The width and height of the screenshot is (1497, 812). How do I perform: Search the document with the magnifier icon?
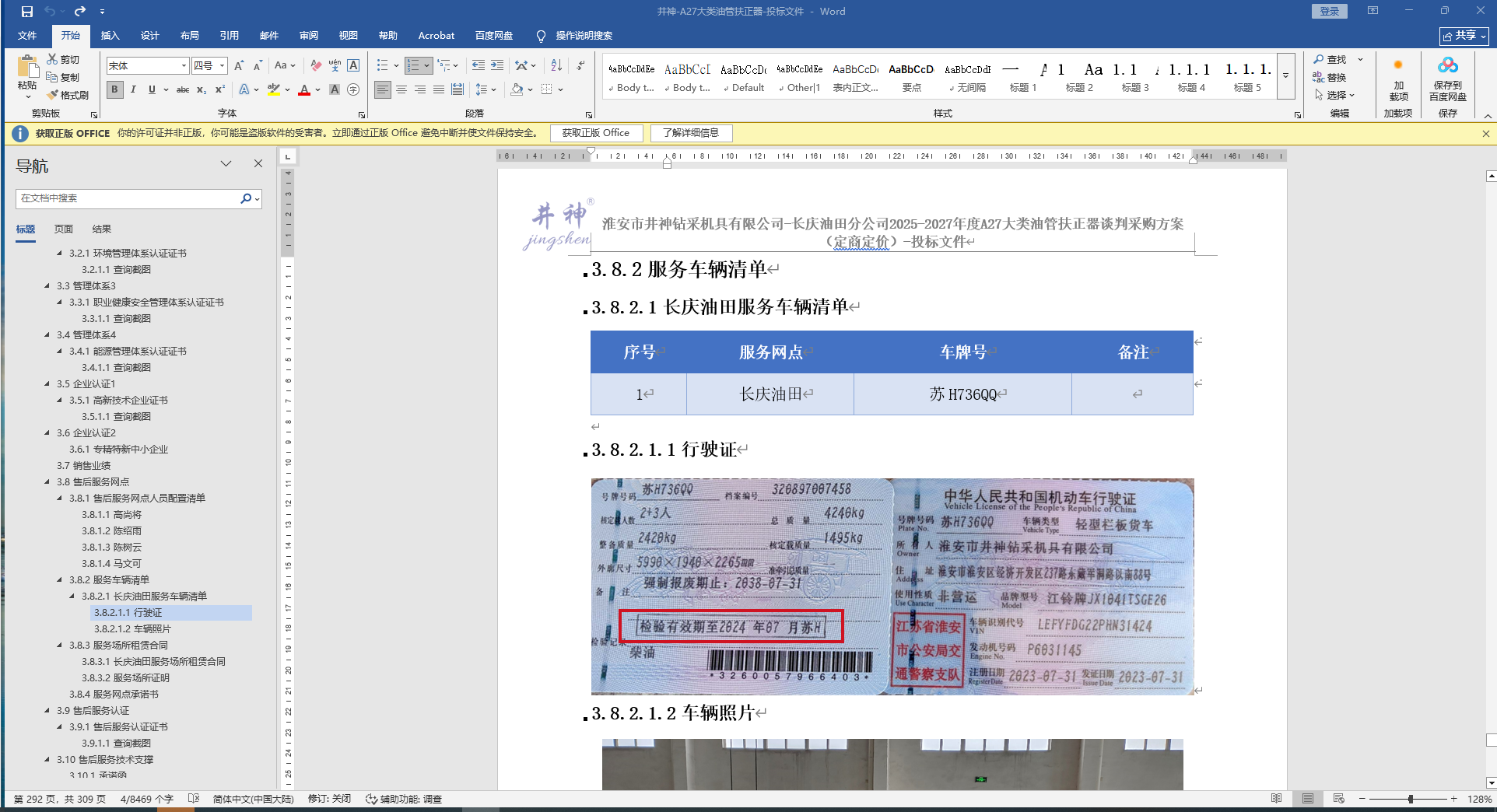point(246,198)
